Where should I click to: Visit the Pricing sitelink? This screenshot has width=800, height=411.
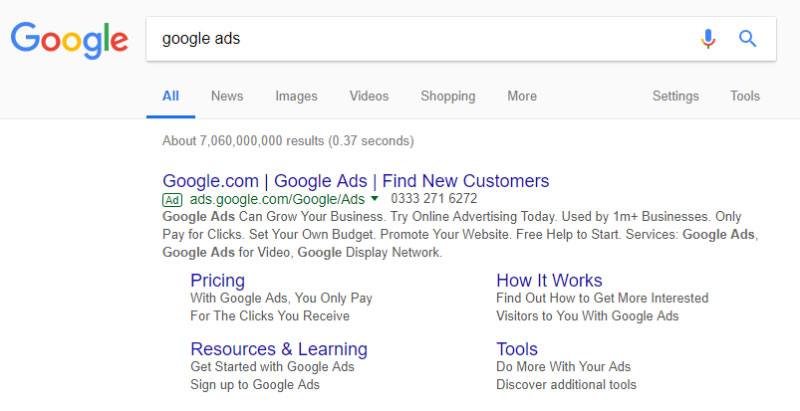coord(217,280)
